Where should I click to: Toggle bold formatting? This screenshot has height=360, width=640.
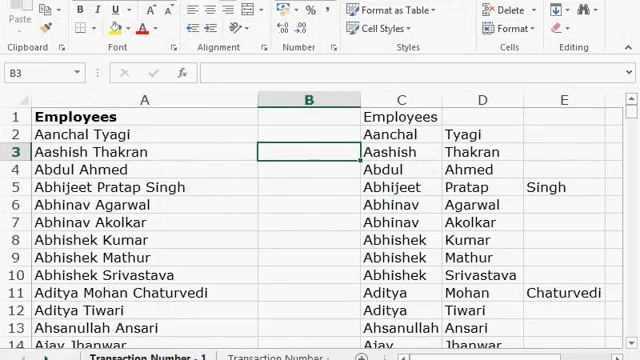pos(80,10)
